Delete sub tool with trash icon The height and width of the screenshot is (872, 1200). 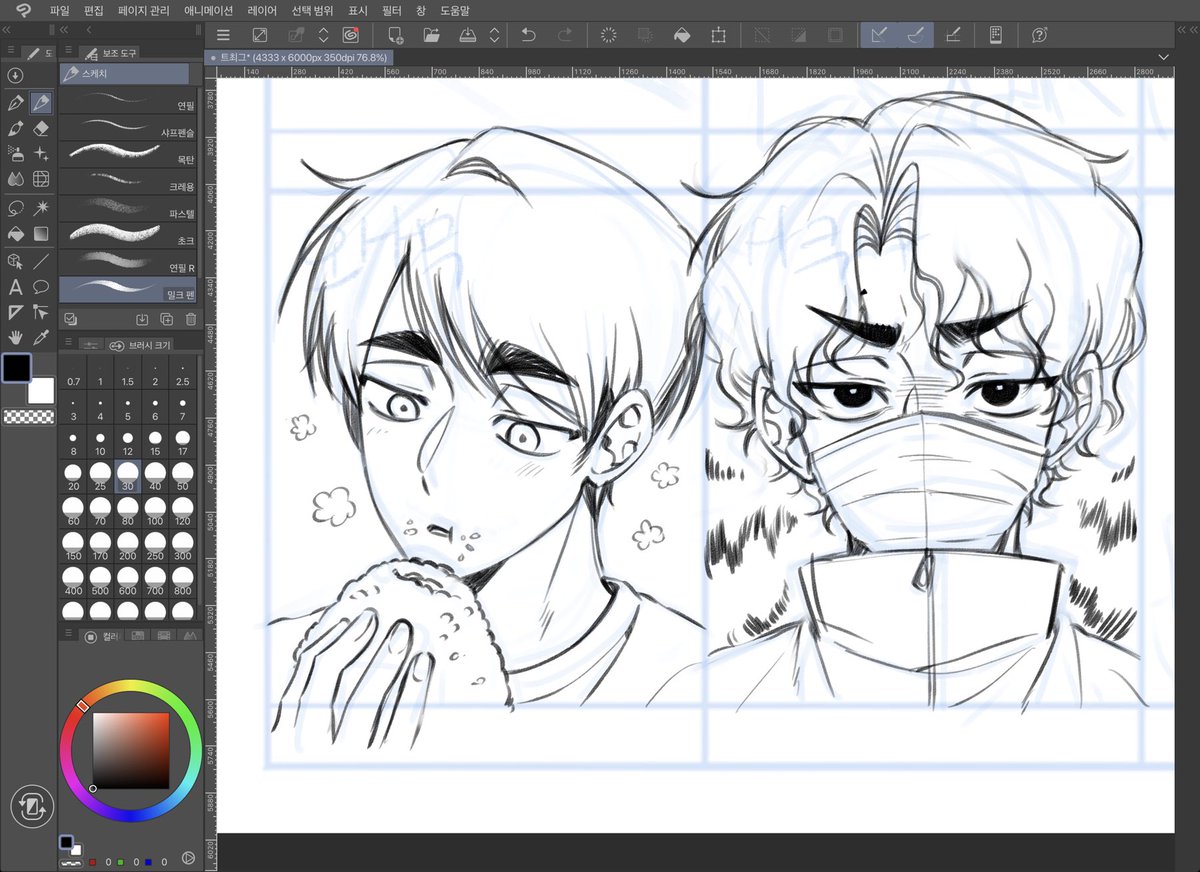pyautogui.click(x=190, y=319)
